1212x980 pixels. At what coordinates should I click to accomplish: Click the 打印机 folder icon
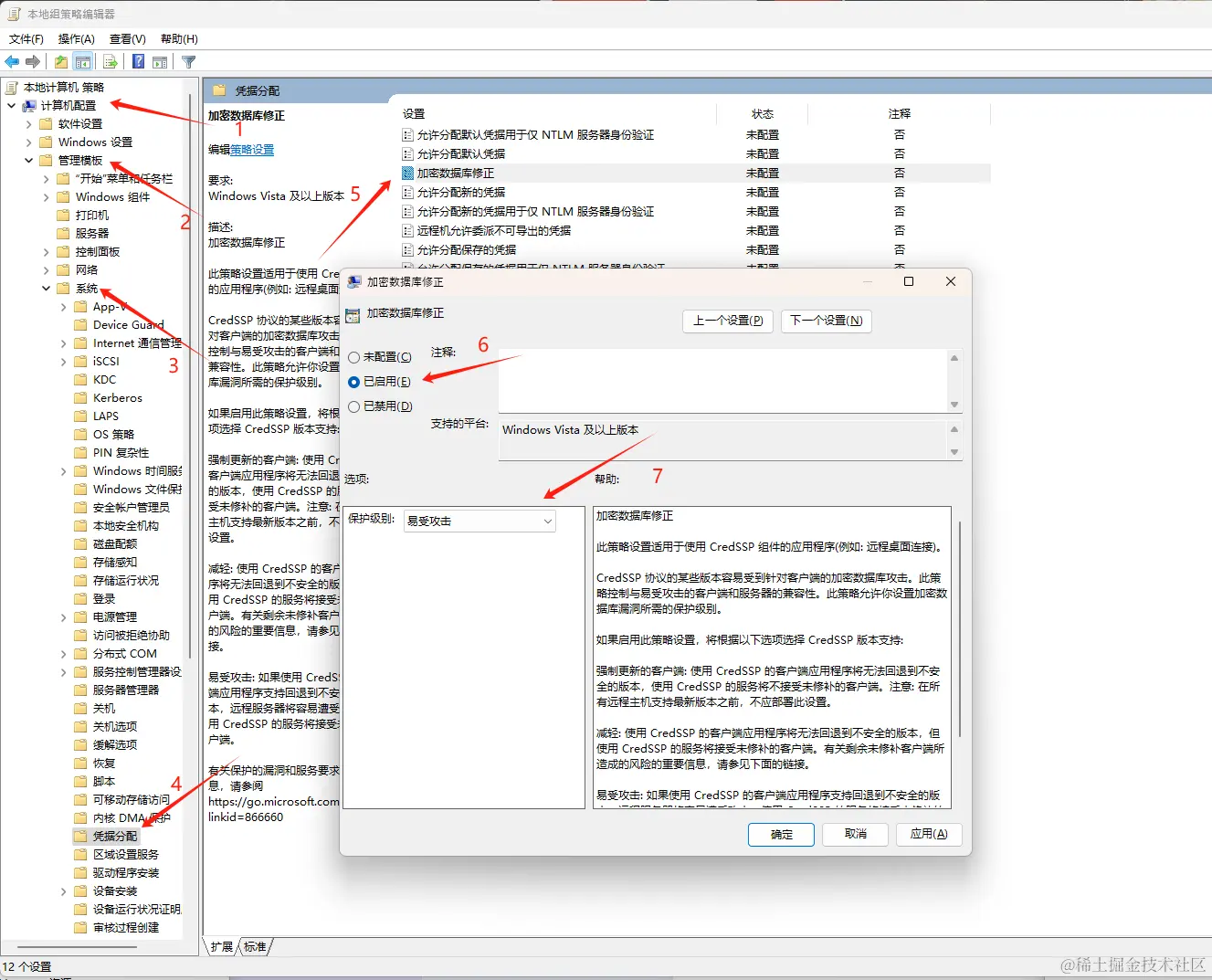point(64,215)
